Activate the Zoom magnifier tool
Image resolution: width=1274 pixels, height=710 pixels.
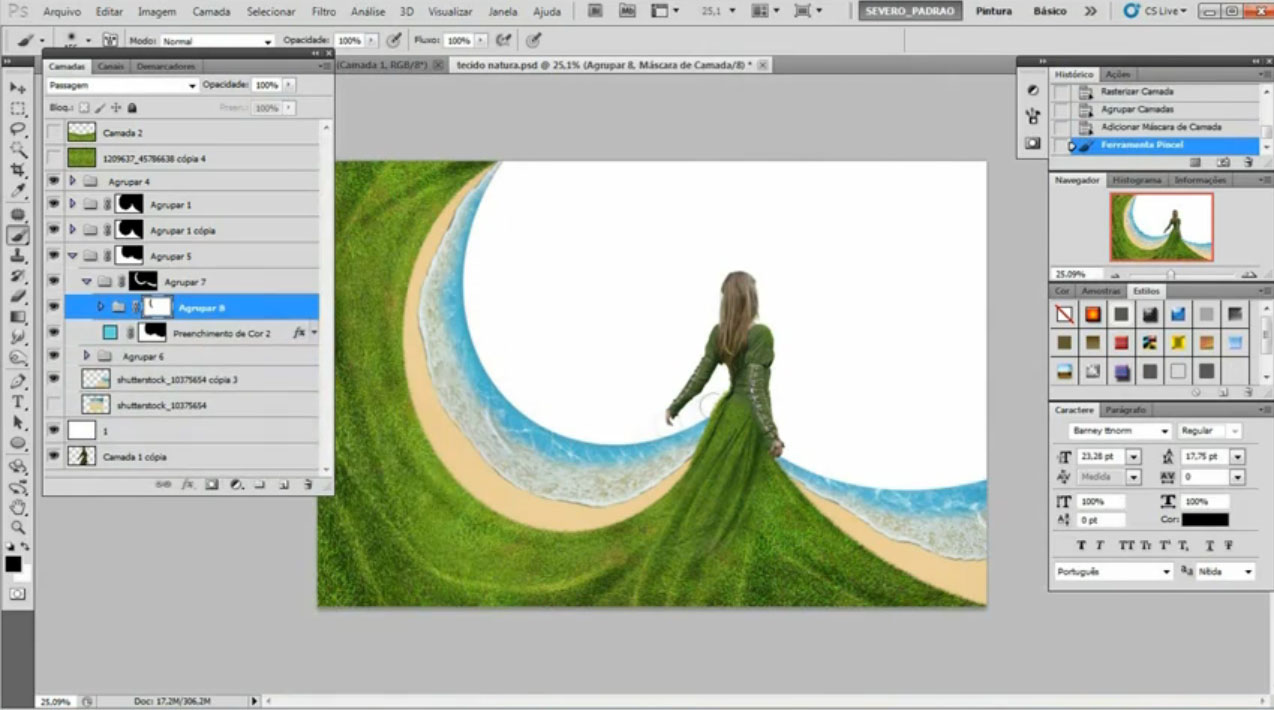pyautogui.click(x=17, y=527)
